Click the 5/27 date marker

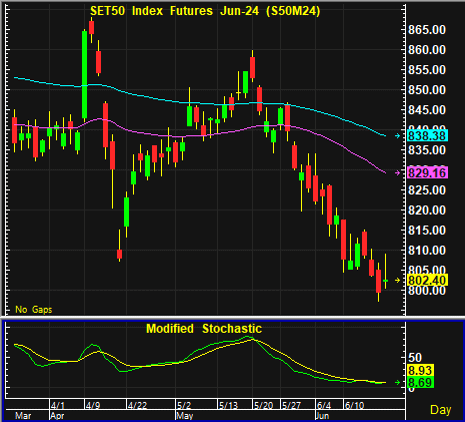pyautogui.click(x=291, y=405)
